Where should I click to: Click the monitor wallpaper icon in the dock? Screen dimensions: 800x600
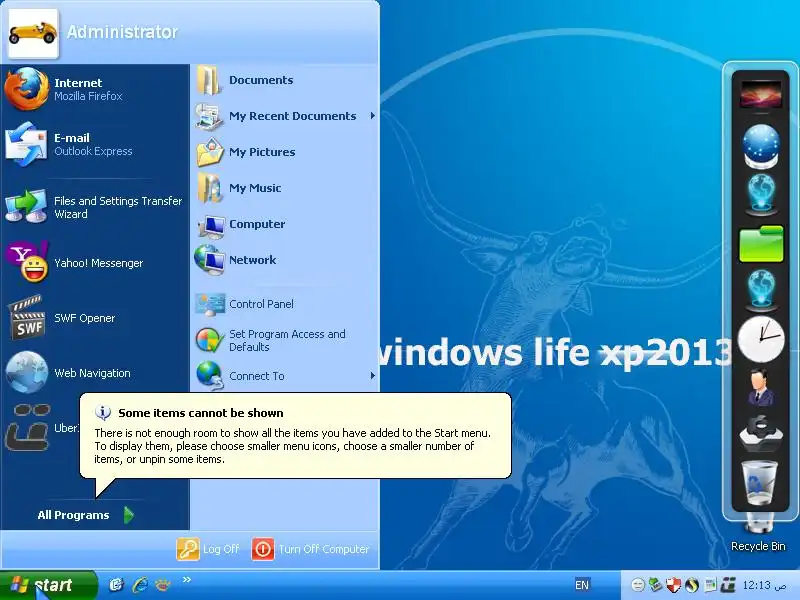tap(761, 95)
